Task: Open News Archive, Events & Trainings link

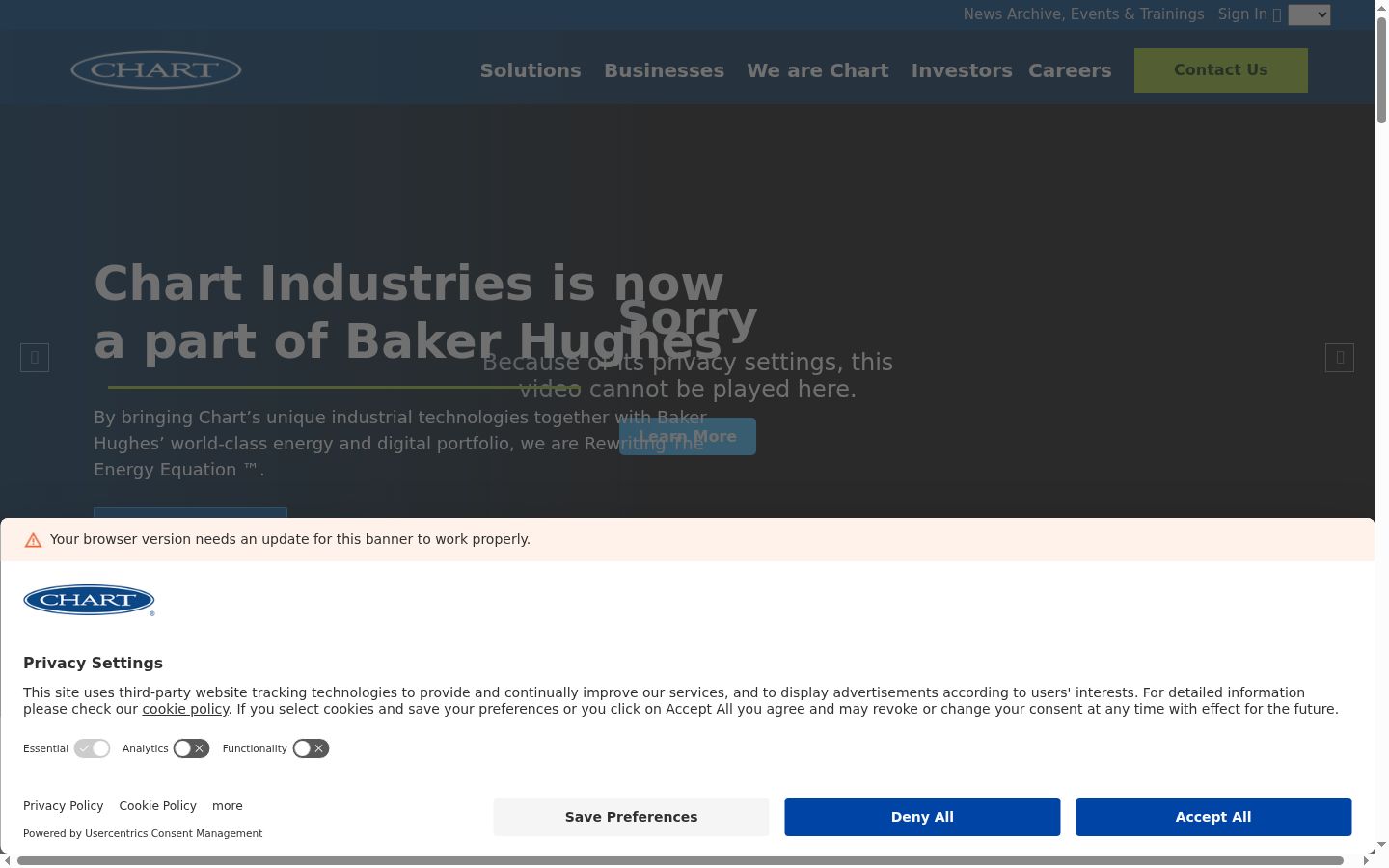Action: coord(1083,14)
